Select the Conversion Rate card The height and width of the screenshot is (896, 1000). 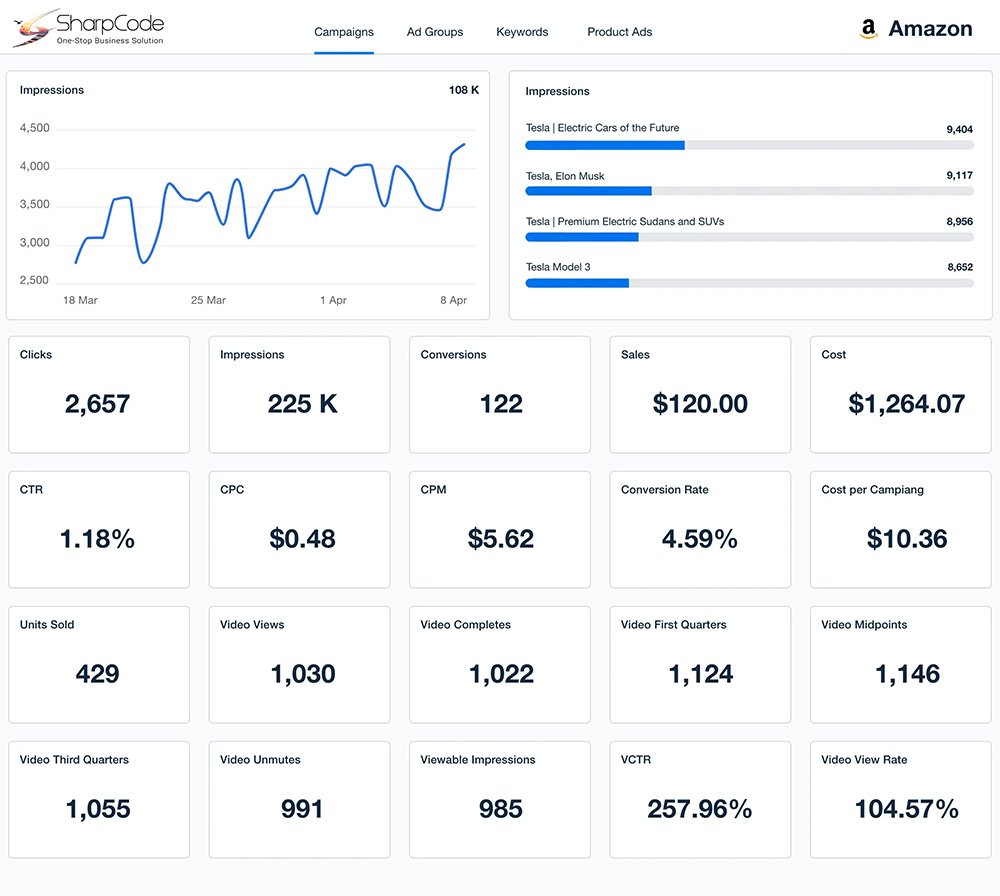tap(700, 529)
